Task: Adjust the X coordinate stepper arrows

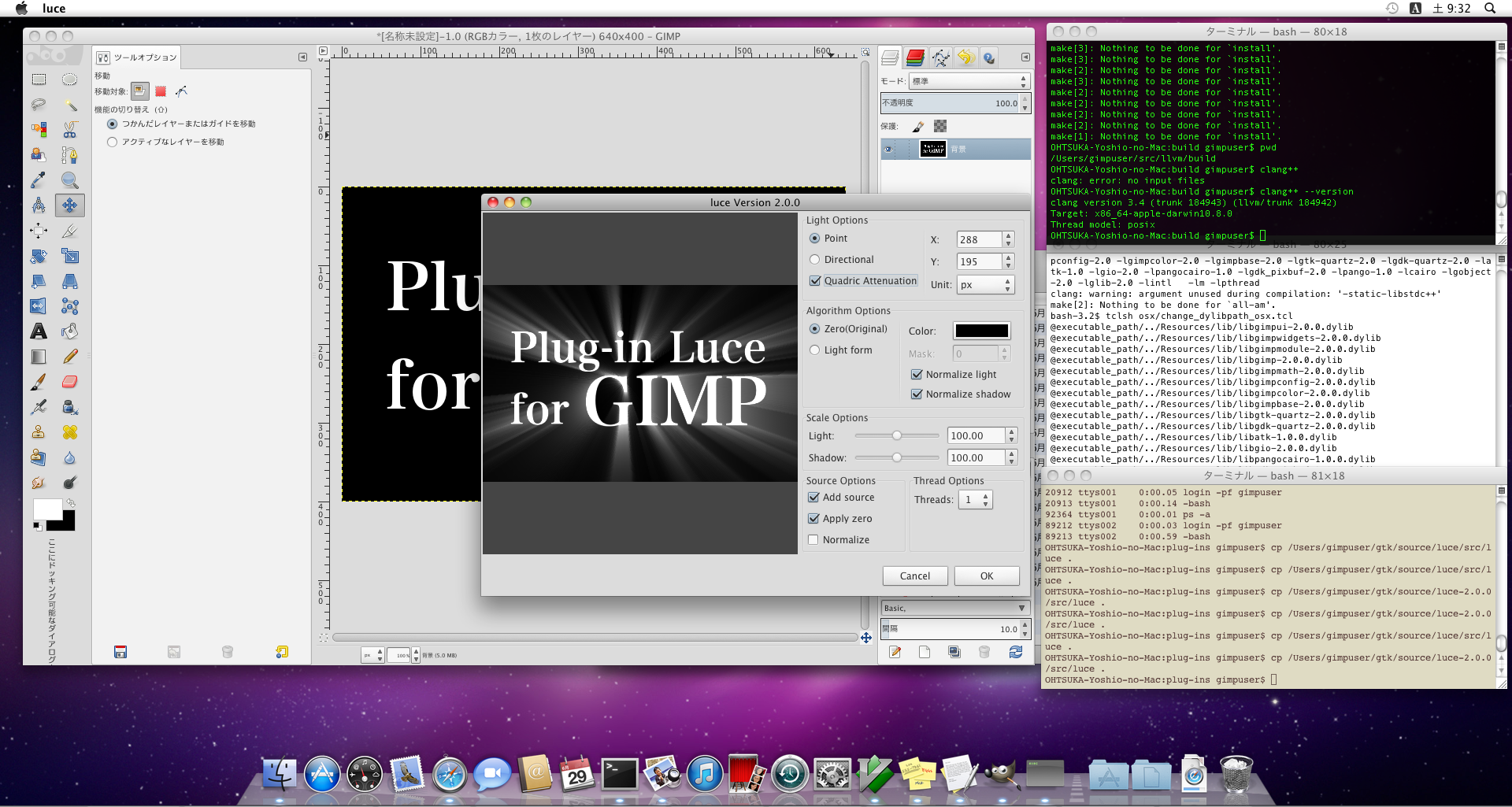Action: tap(1009, 239)
